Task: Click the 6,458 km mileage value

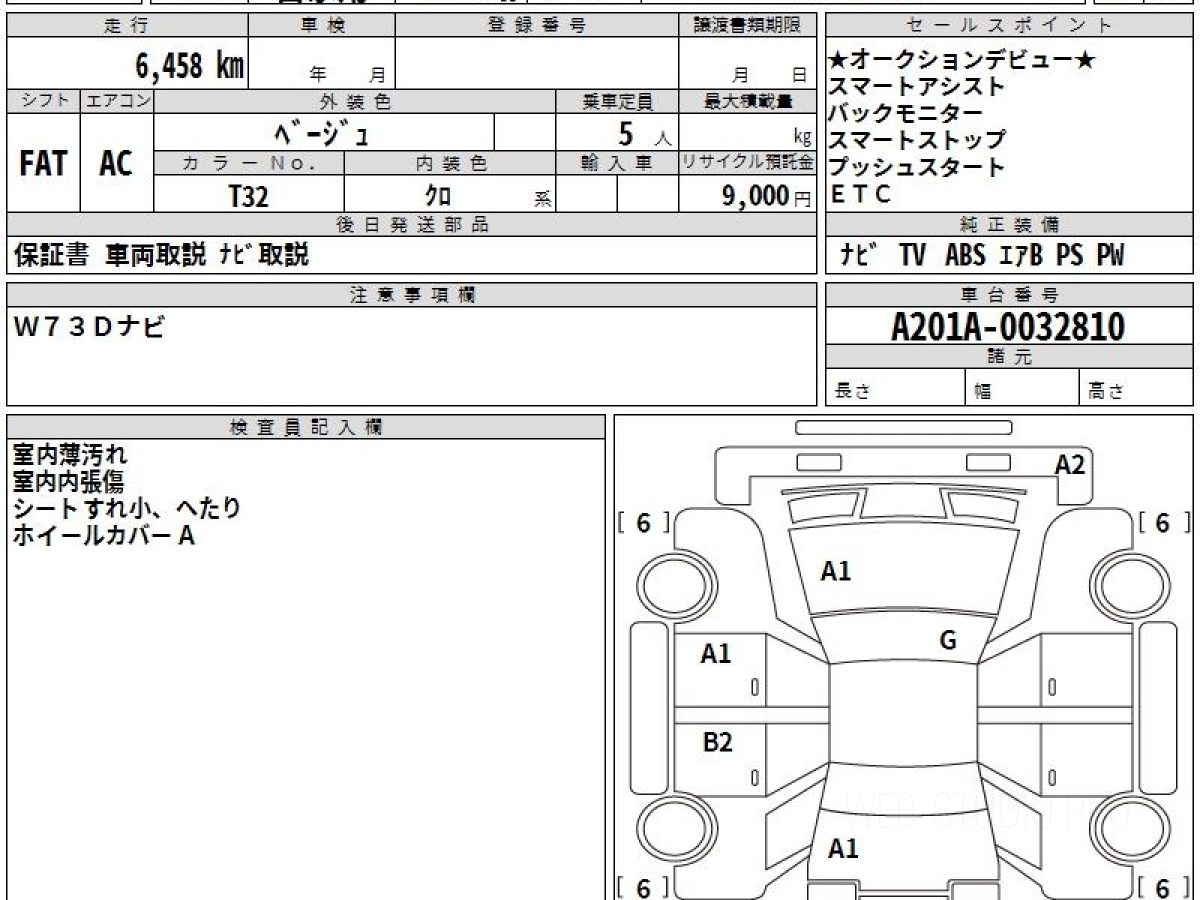Action: [190, 66]
